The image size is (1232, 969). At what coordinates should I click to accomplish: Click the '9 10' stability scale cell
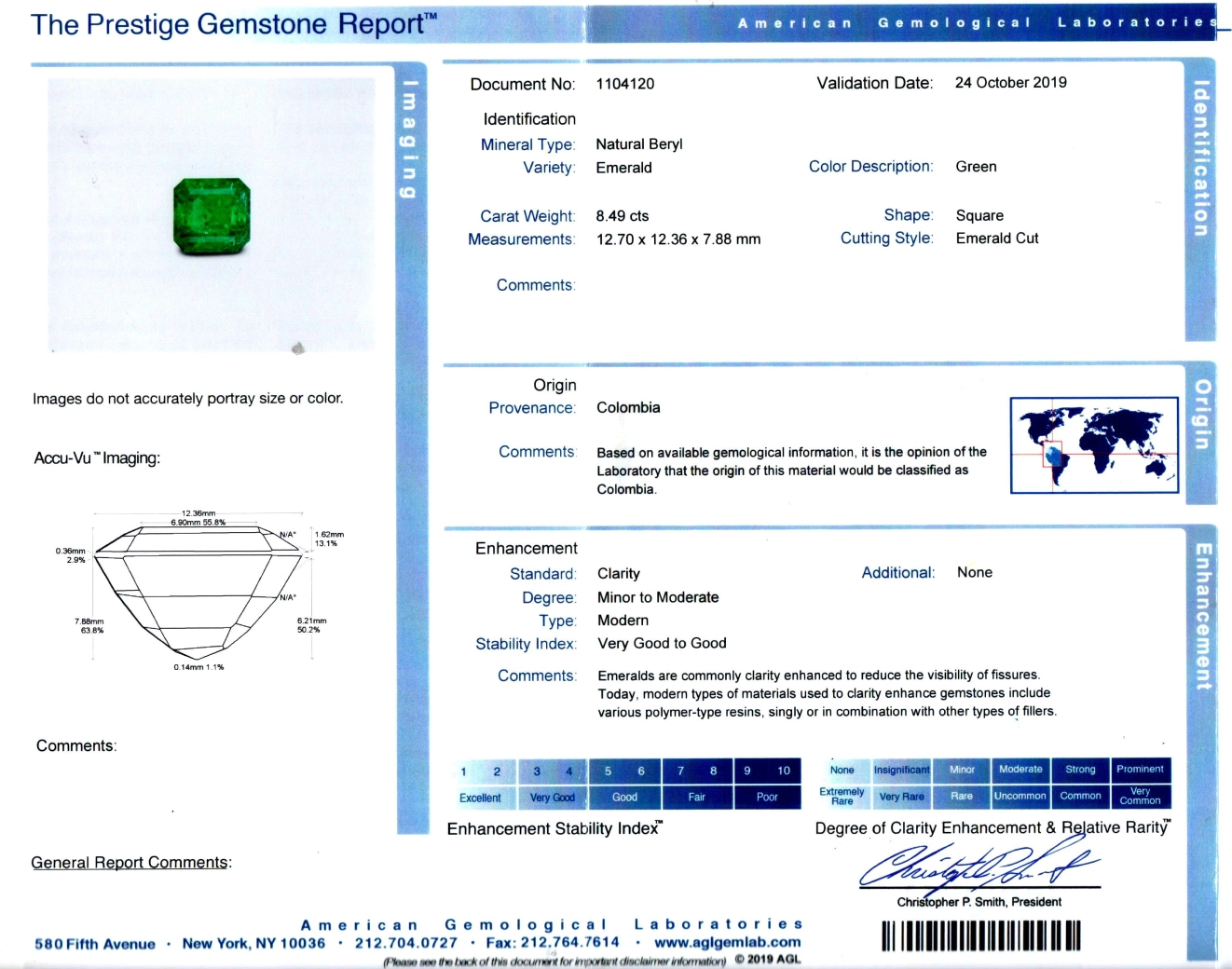tap(767, 771)
